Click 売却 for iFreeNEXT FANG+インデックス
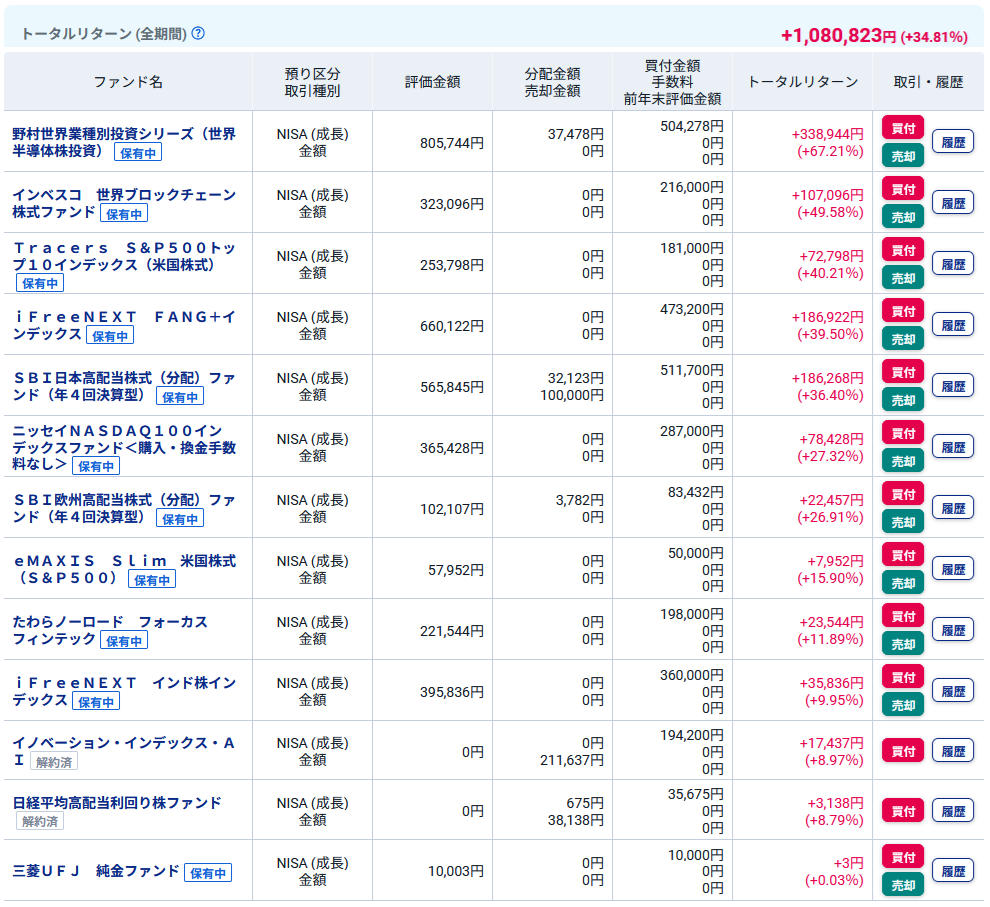Screen dimensions: 990x907 903,339
